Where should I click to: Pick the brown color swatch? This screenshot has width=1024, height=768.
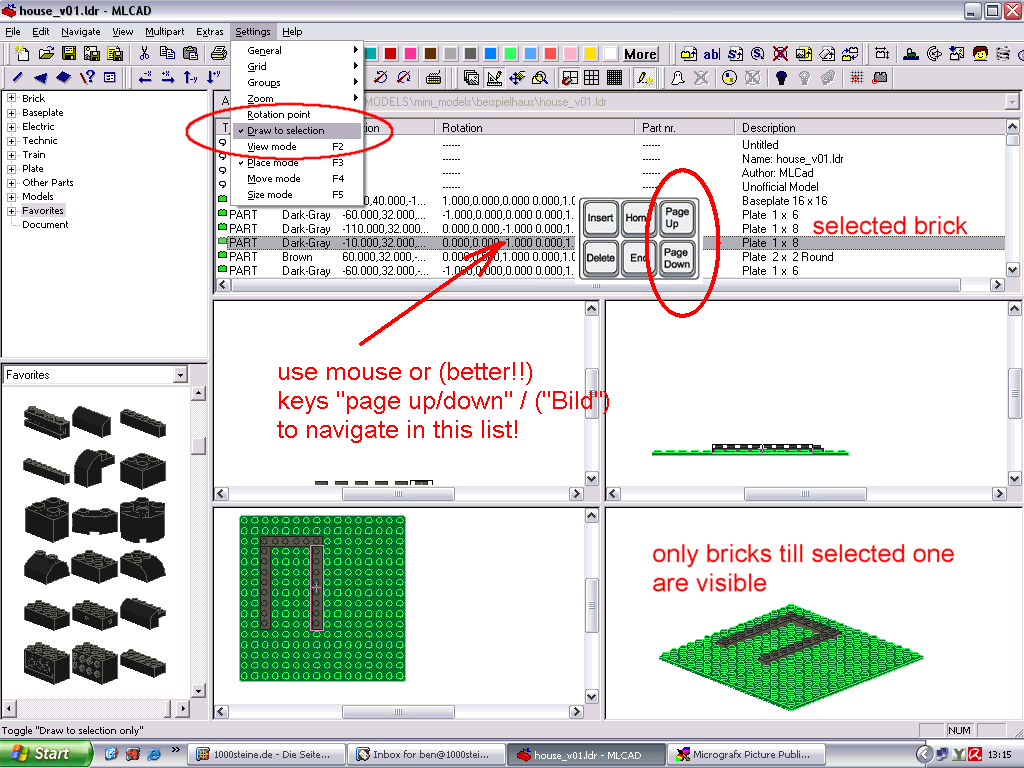[430, 54]
